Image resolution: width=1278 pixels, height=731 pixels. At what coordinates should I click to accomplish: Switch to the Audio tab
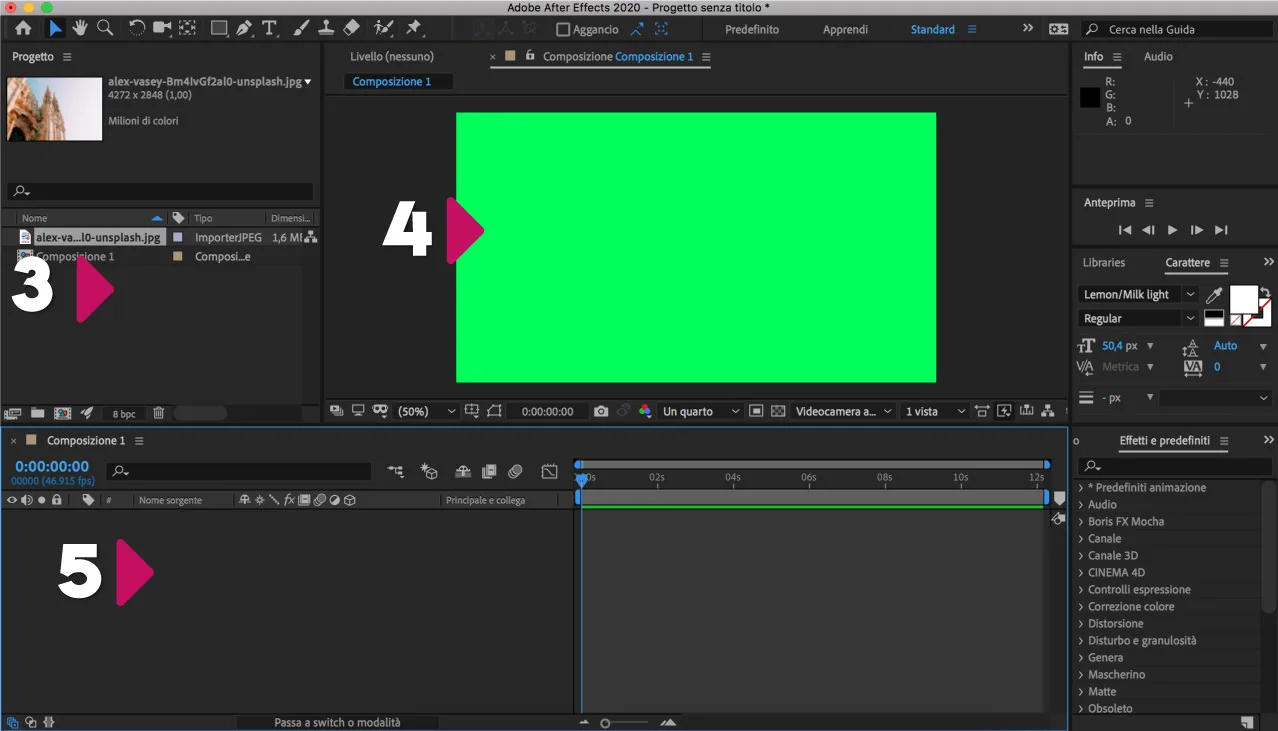1158,56
